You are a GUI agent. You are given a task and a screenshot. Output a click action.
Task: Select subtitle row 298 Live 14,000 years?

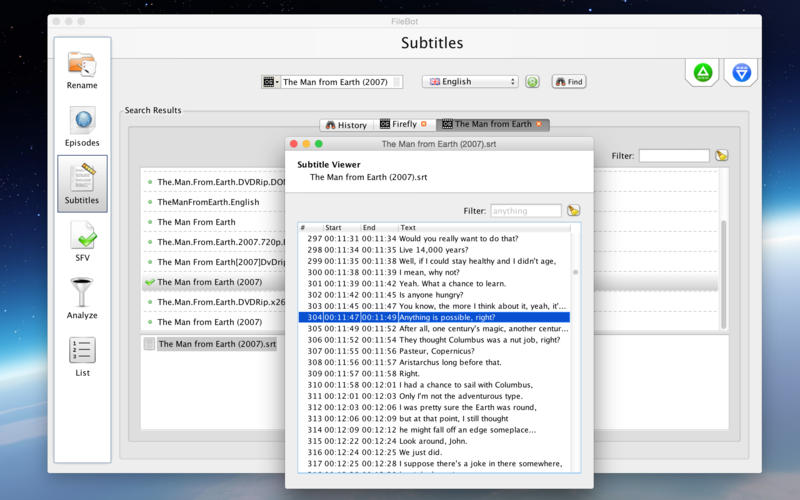click(434, 249)
